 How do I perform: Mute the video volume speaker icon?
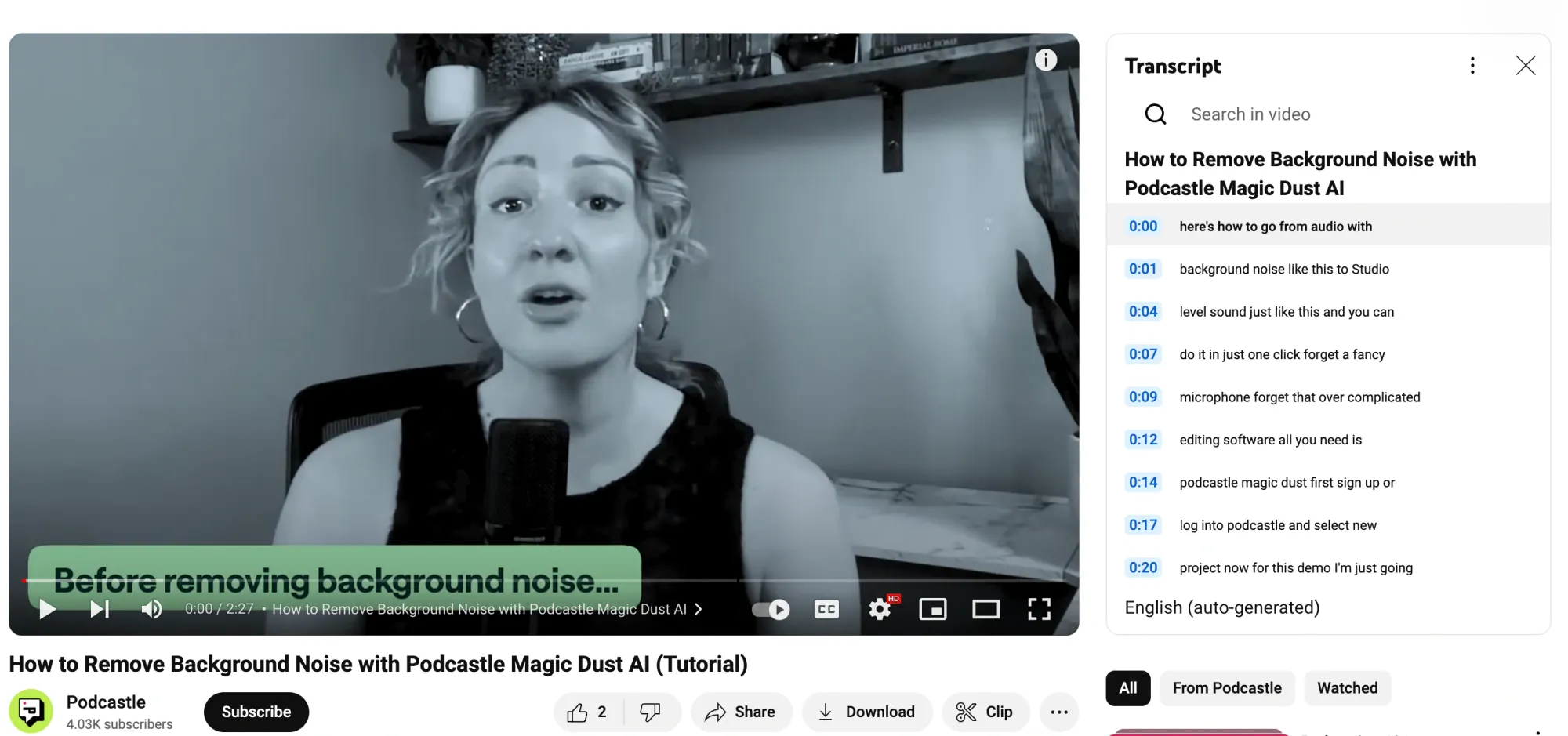click(x=151, y=609)
